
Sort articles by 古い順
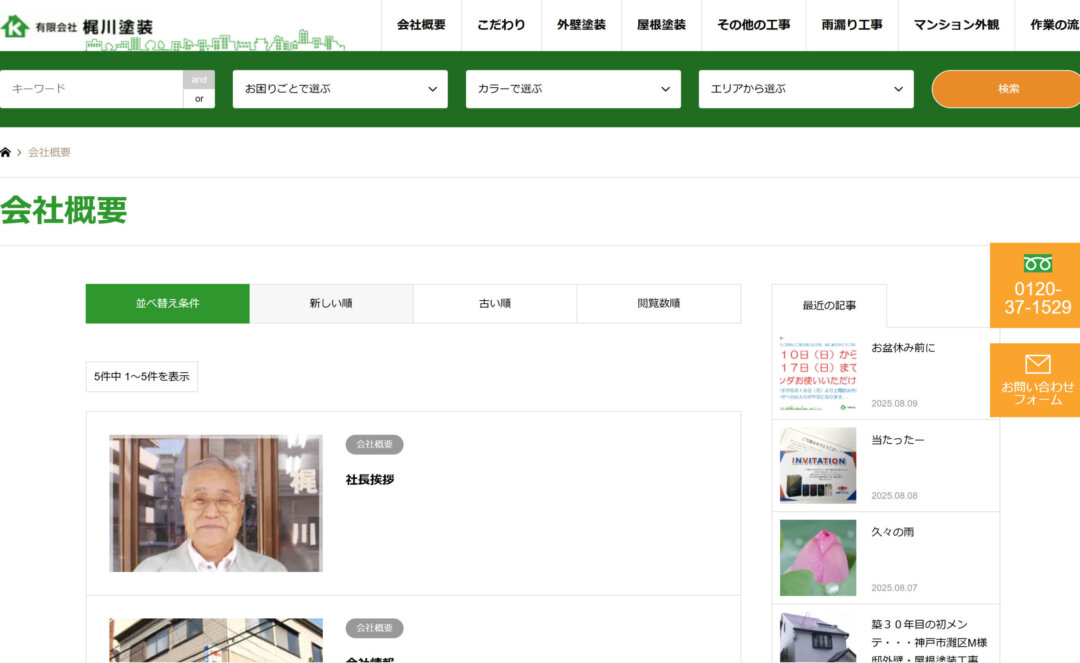(x=495, y=304)
